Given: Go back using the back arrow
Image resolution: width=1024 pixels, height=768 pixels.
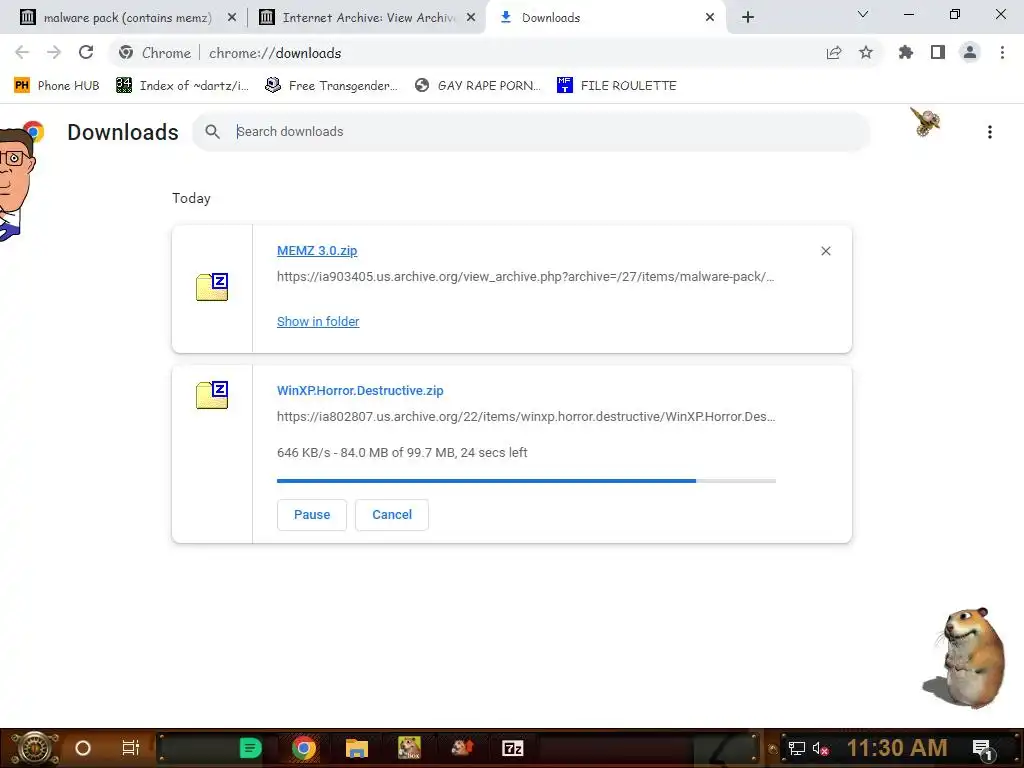Looking at the screenshot, I should 22,52.
